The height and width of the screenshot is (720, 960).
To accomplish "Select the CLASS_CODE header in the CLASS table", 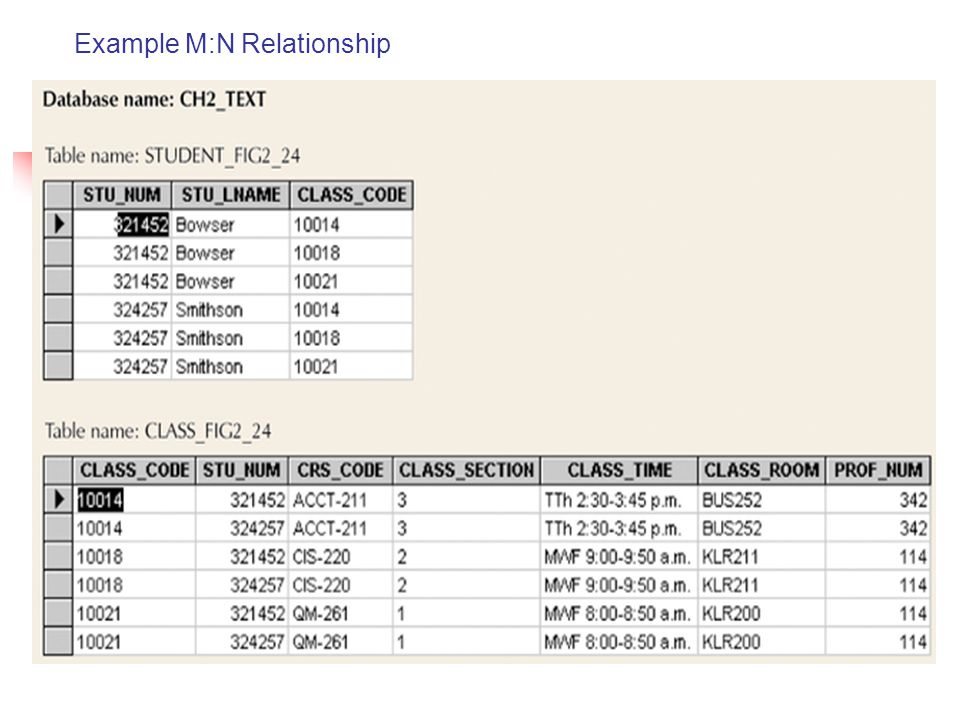I will point(134,470).
